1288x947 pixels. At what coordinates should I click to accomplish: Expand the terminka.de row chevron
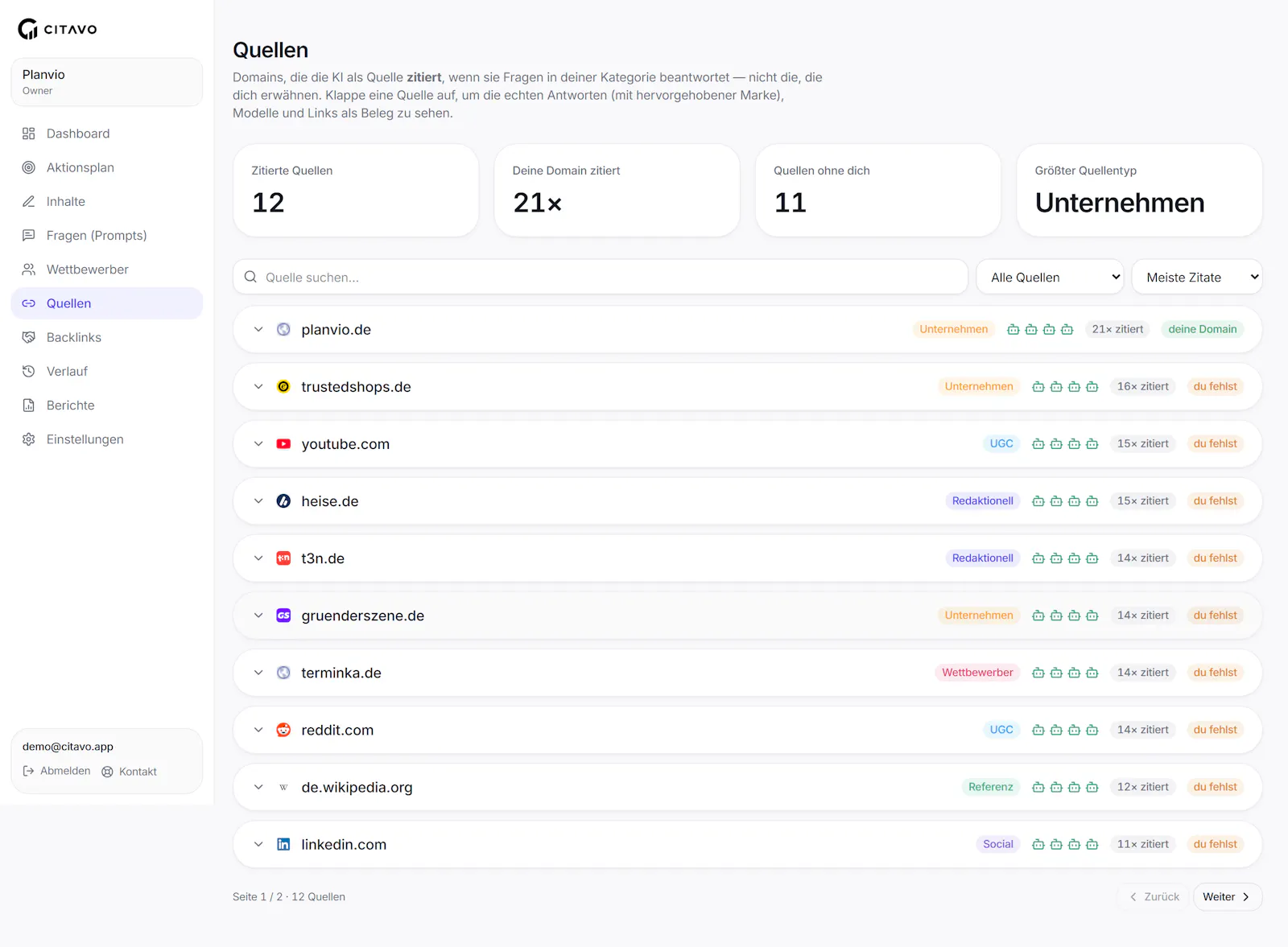(258, 673)
